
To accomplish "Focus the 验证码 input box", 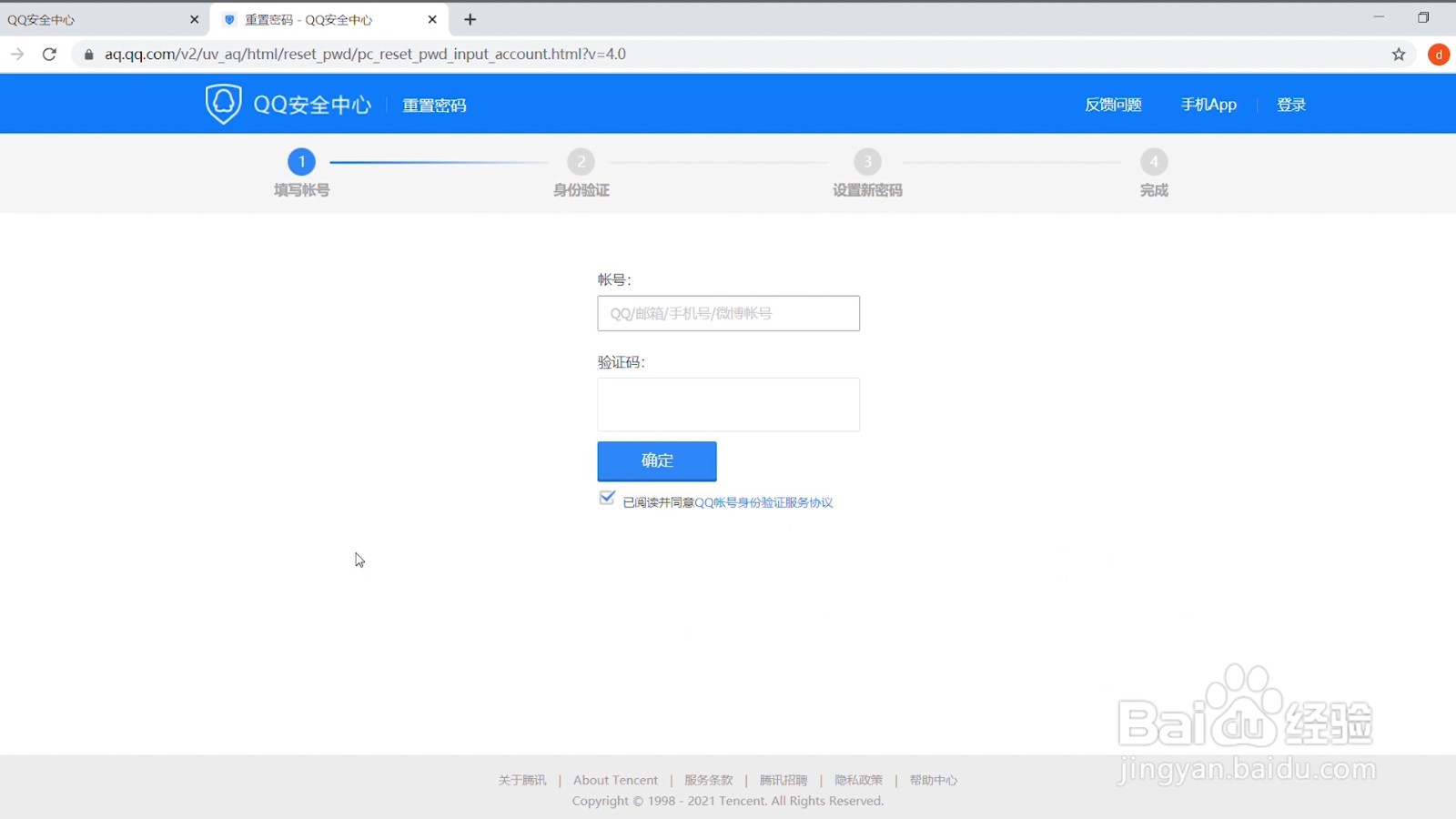I will (x=728, y=405).
